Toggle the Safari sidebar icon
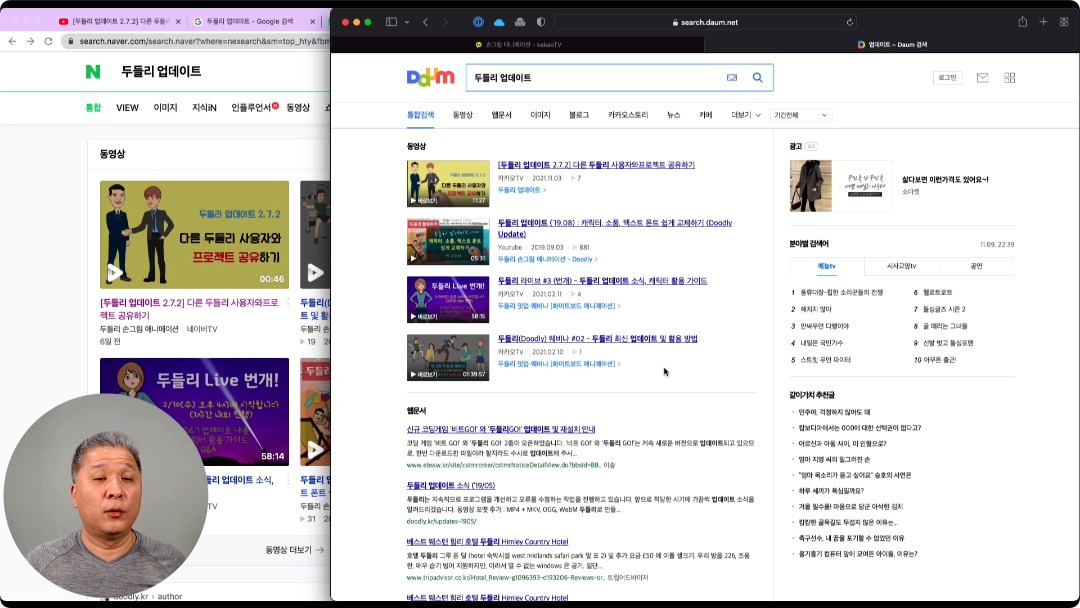Screen dimensions: 1080x608 [391, 22]
